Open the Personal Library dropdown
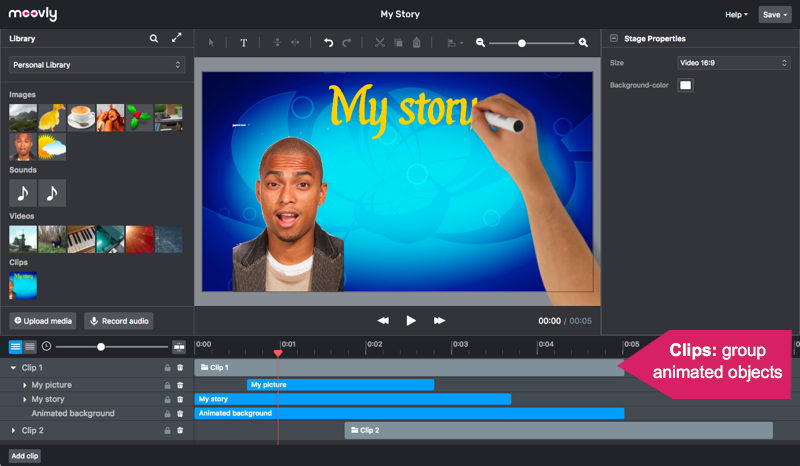800x466 pixels. pyautogui.click(x=96, y=65)
